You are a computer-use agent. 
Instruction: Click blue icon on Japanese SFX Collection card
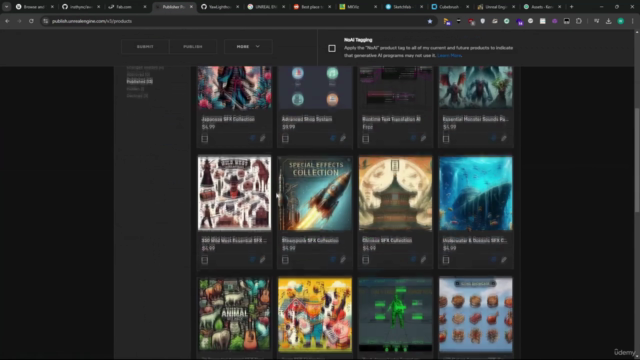tap(252, 138)
